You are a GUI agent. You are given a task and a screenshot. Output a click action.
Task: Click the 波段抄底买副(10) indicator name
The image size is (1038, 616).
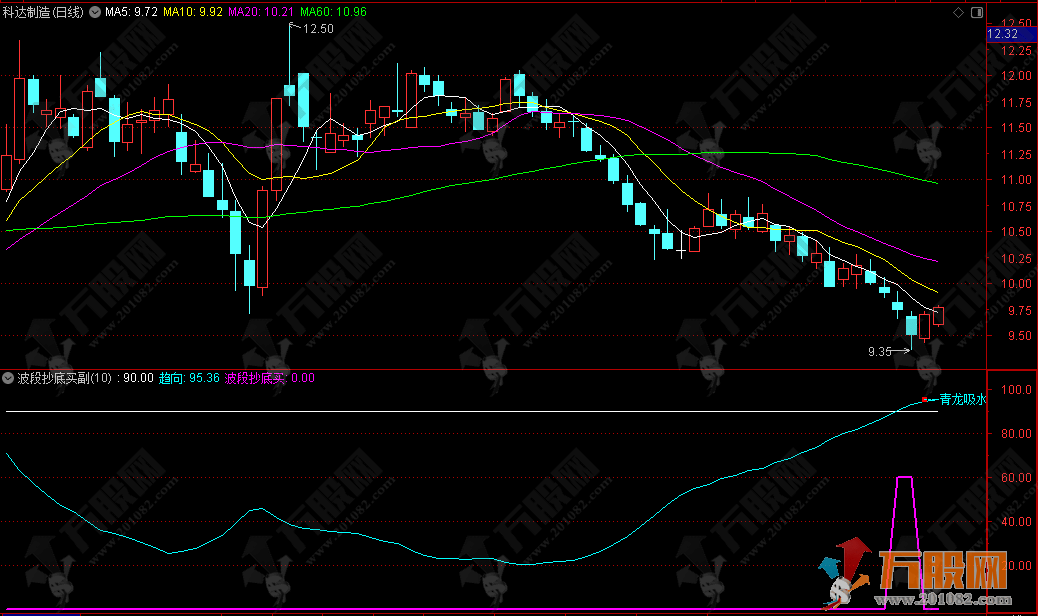pos(65,378)
